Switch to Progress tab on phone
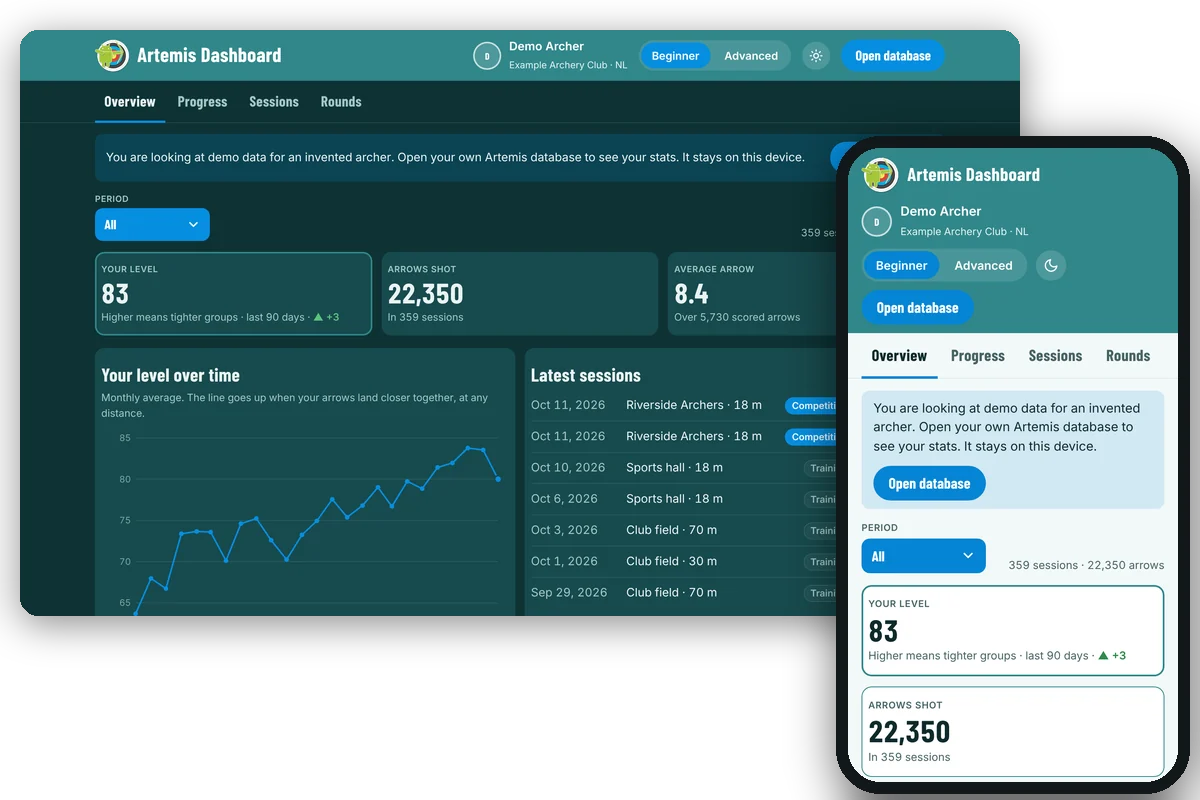Screen dimensions: 1200x800 coord(978,356)
